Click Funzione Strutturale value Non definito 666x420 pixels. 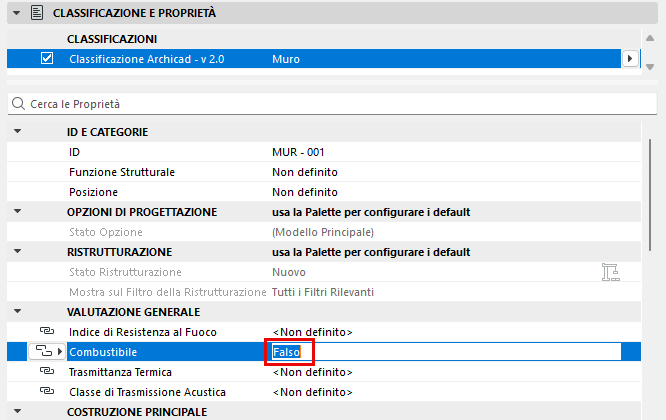[305, 172]
